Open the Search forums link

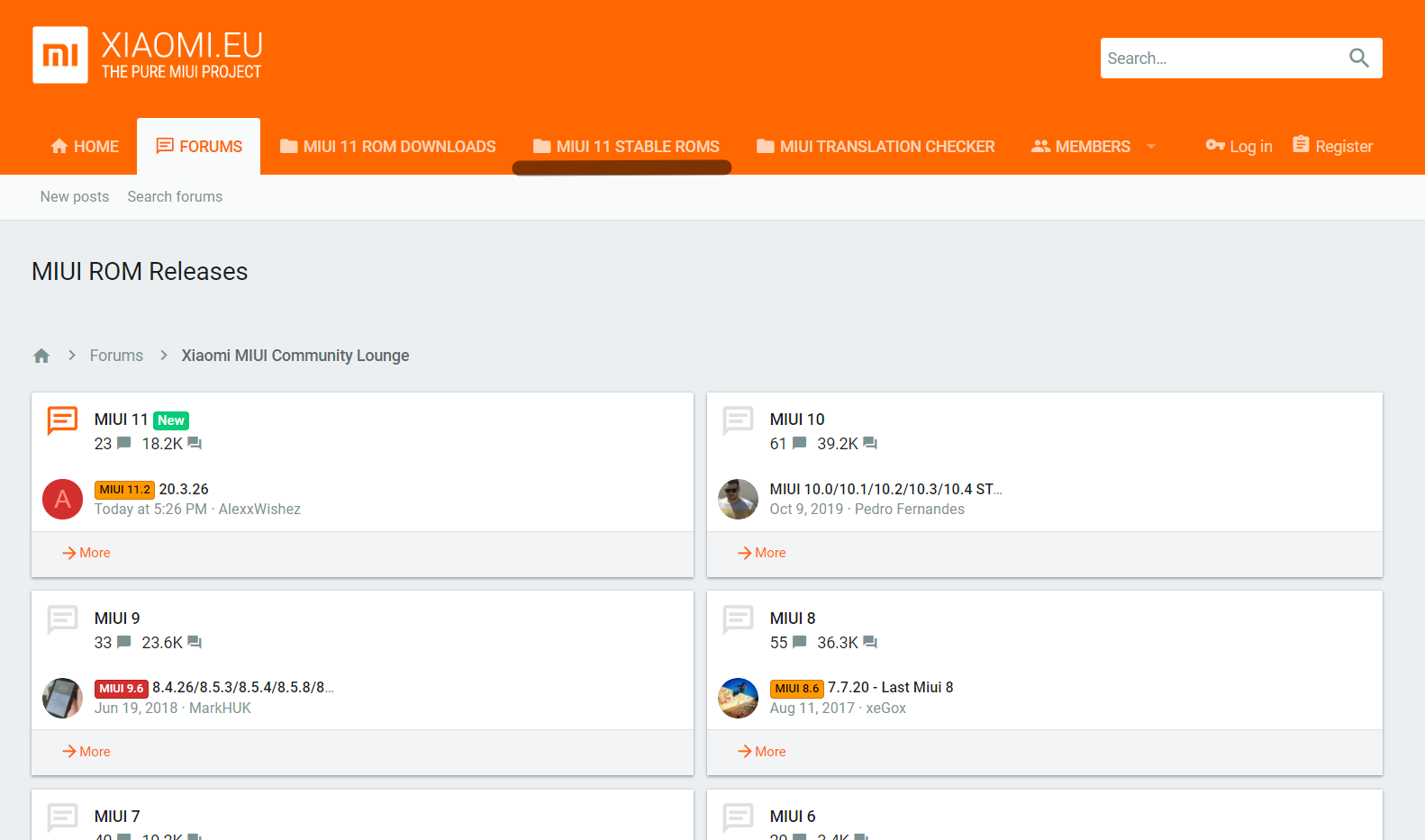(x=175, y=196)
